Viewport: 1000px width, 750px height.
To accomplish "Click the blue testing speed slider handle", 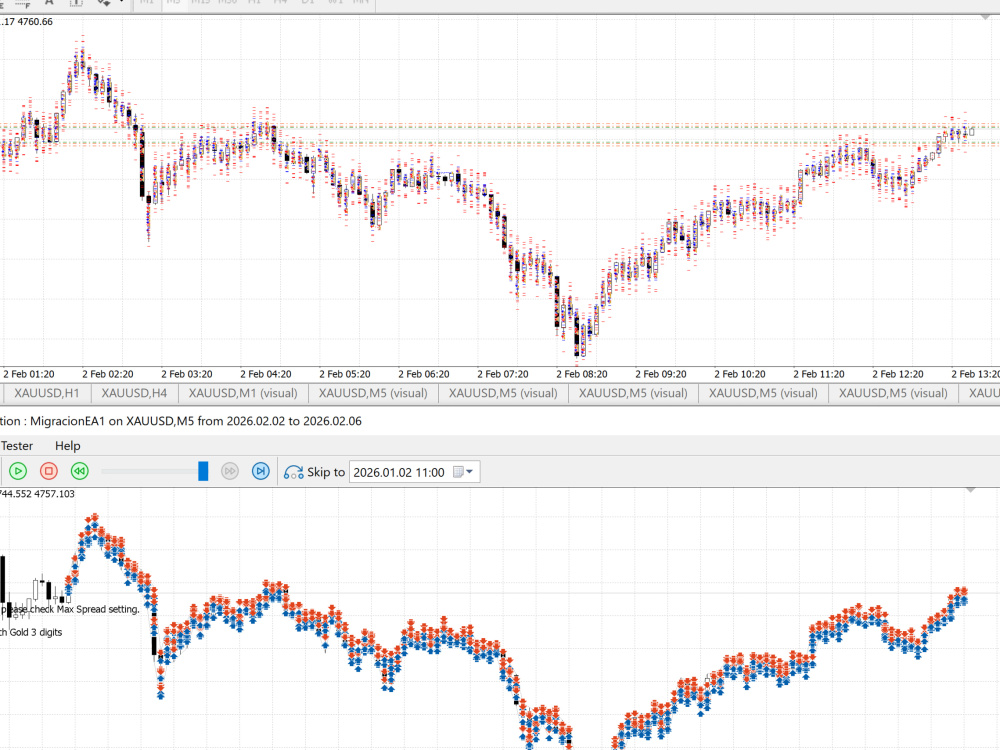I will pos(203,471).
